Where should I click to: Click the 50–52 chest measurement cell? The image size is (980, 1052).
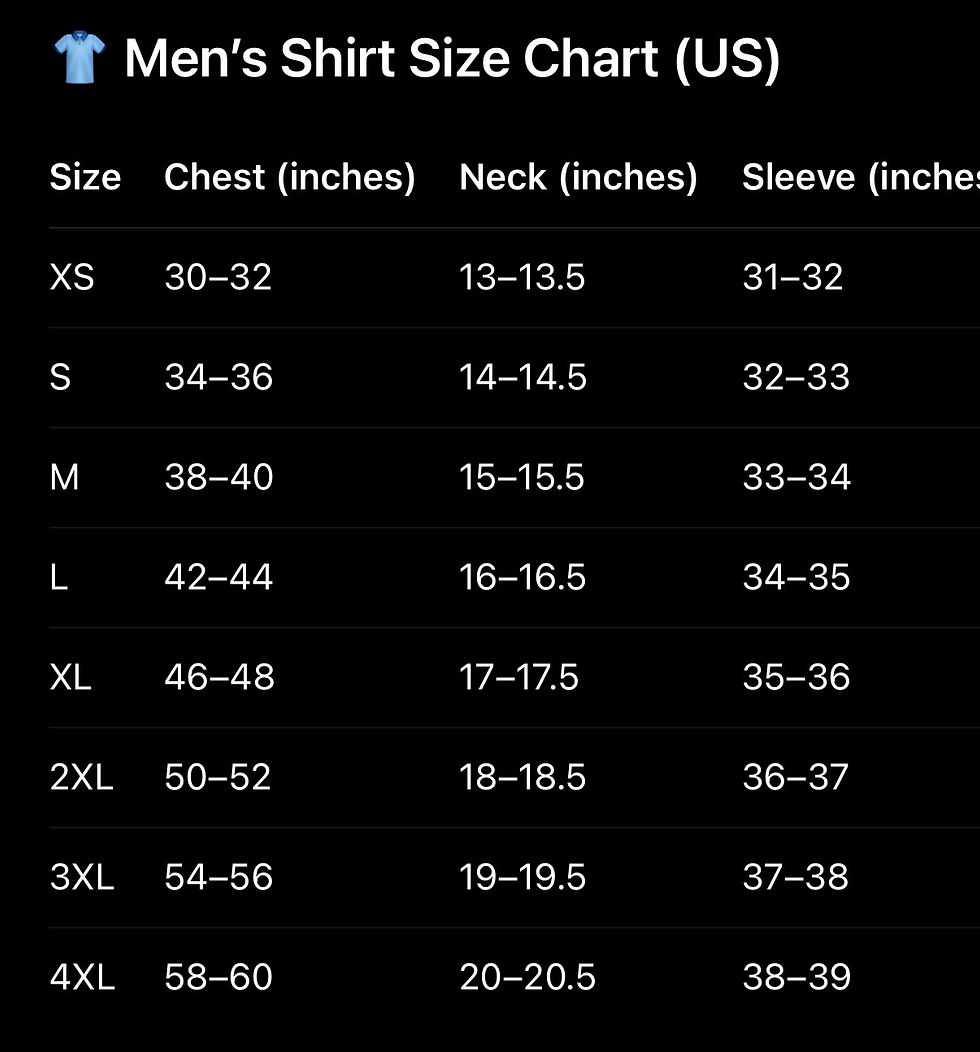tap(218, 777)
